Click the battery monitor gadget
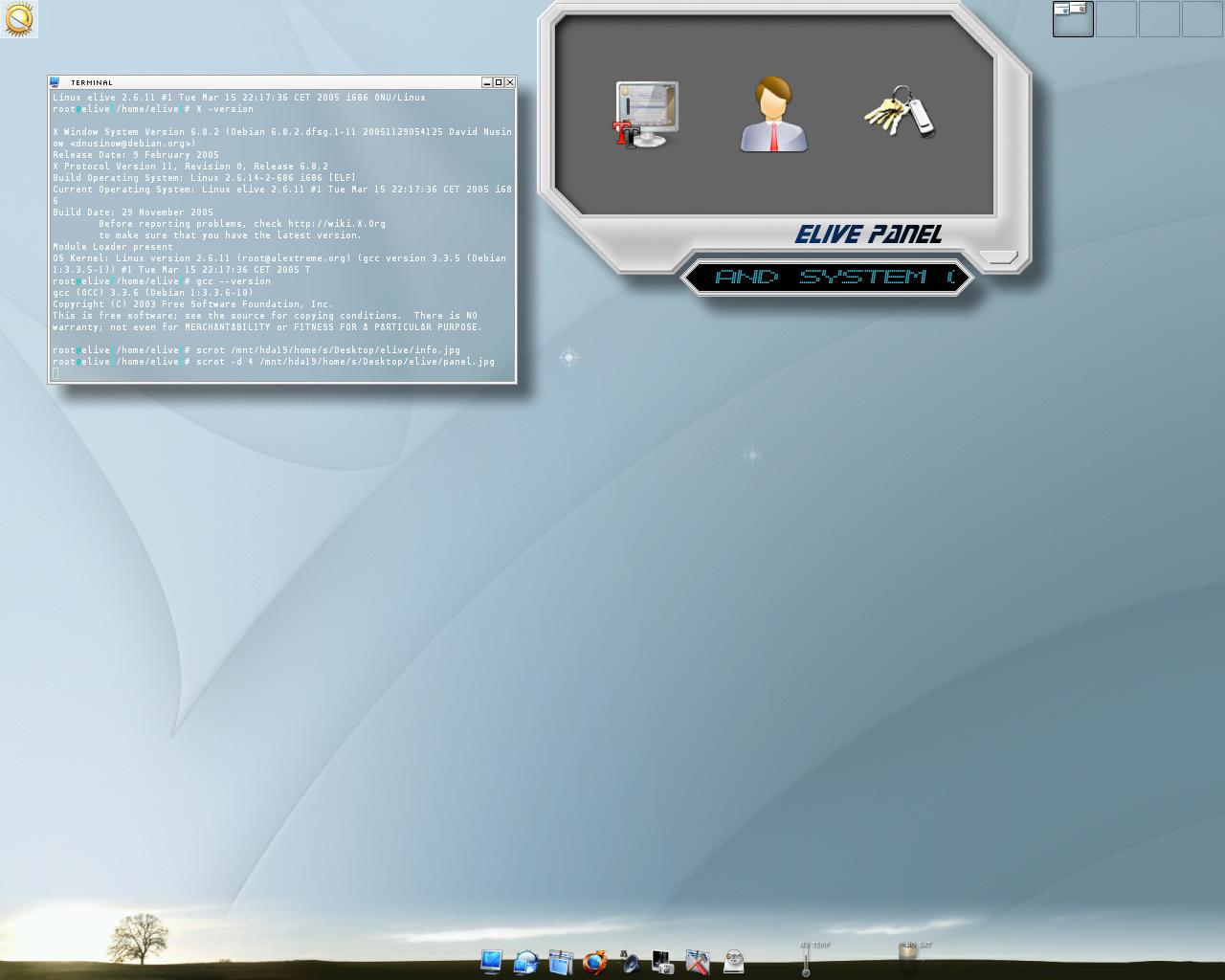 [x=909, y=955]
